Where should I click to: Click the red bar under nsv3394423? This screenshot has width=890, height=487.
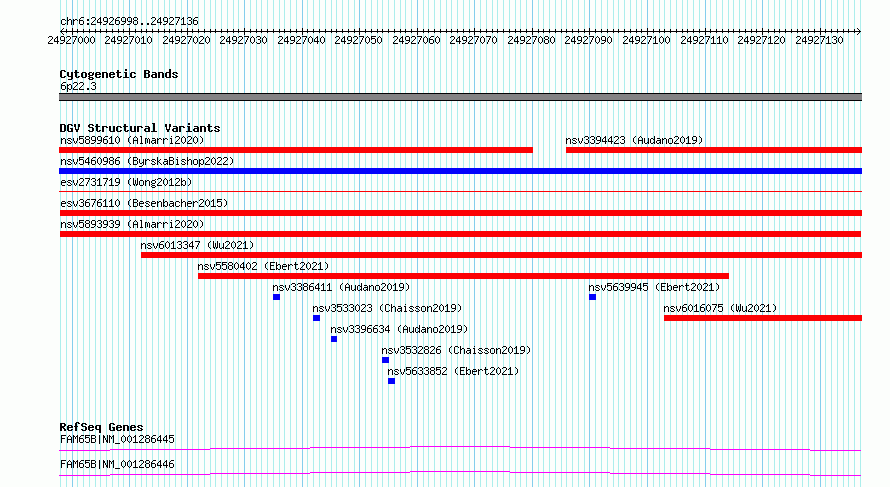click(x=713, y=150)
